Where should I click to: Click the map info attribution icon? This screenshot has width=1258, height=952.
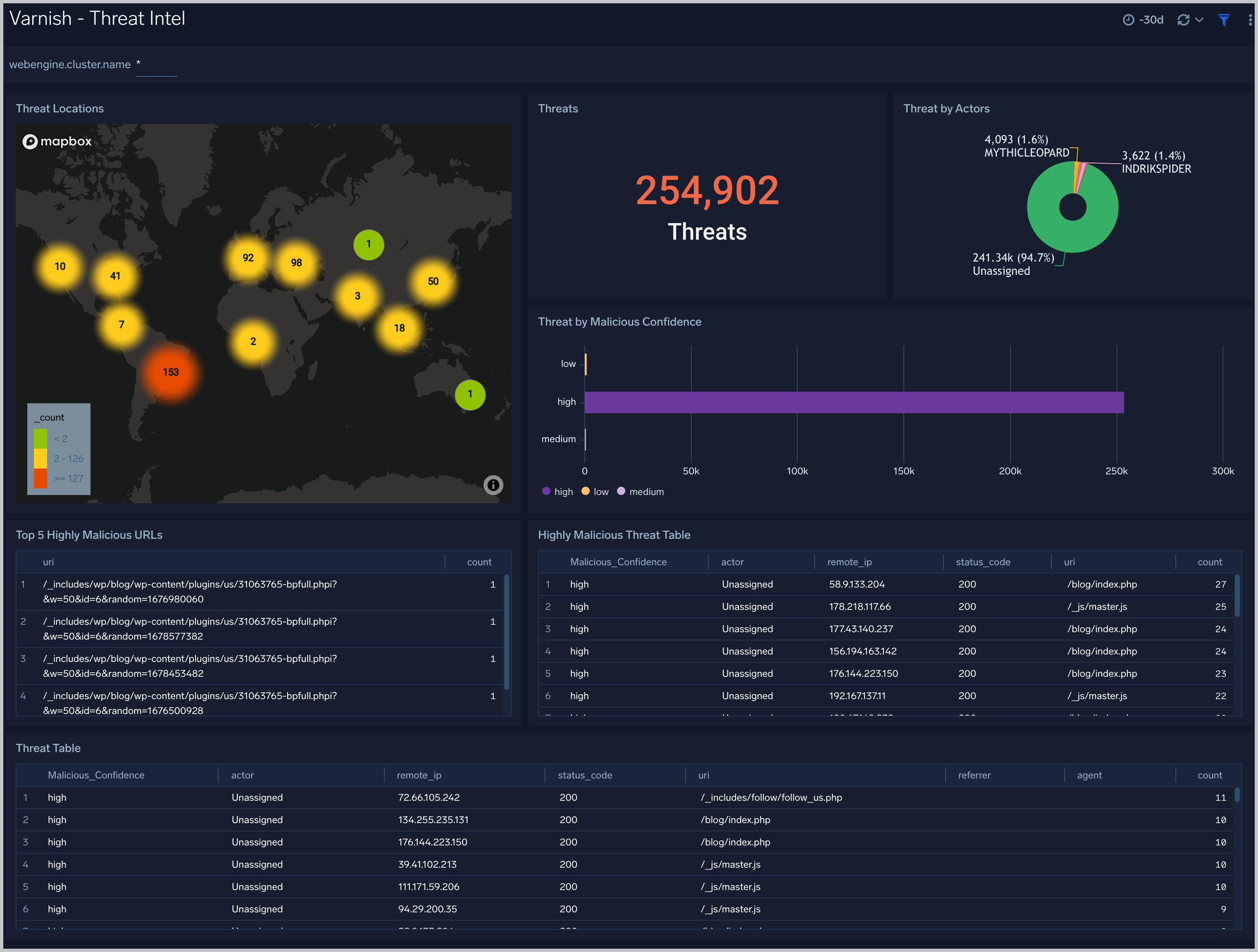click(493, 485)
